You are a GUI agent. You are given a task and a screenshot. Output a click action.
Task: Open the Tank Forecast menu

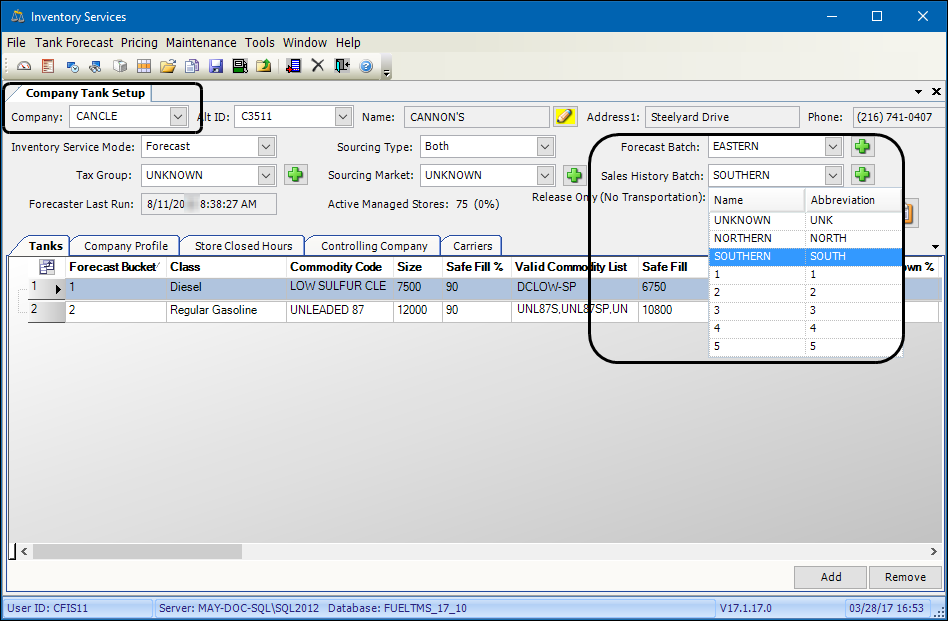click(74, 43)
